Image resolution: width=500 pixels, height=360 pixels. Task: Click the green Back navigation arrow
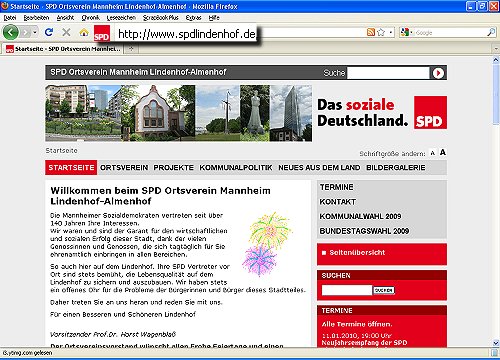(x=11, y=32)
